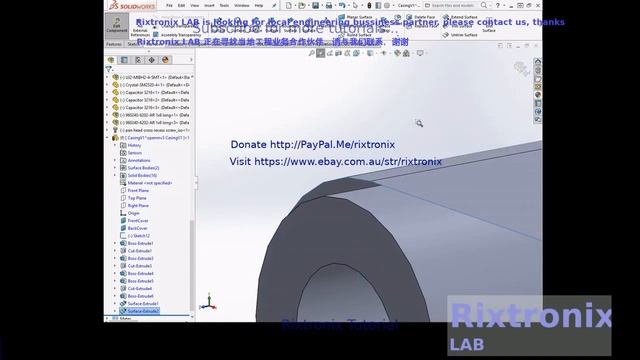Click the Edit Appearance icon
Screen dimensions: 640x360
coord(397,53)
